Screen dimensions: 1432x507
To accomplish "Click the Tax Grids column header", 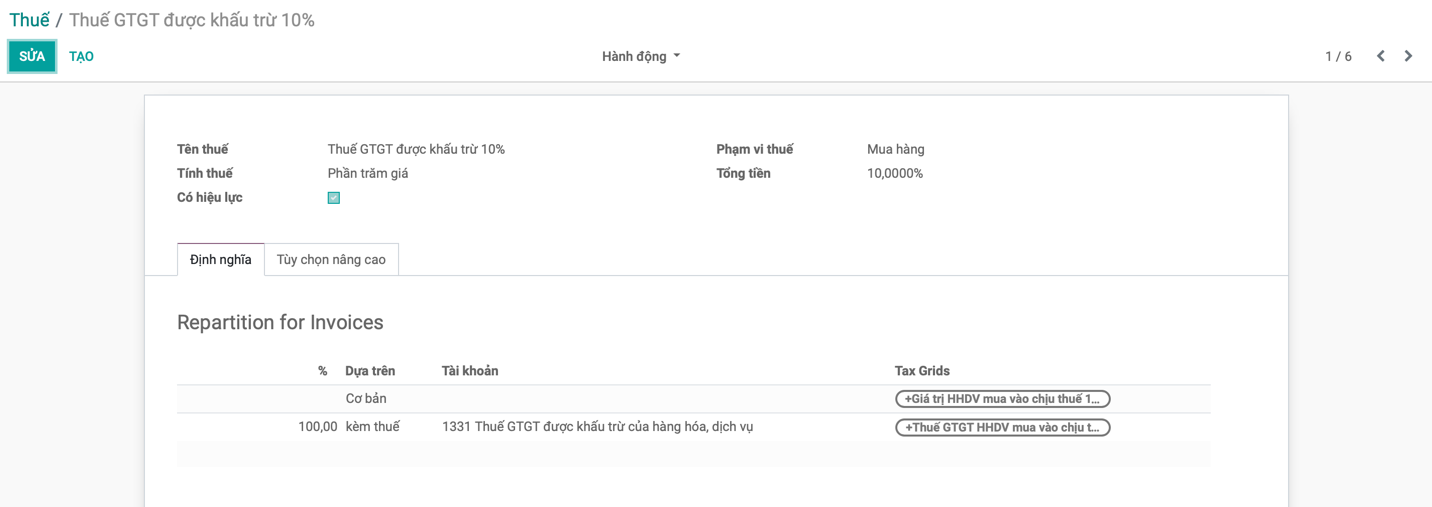I will [922, 371].
